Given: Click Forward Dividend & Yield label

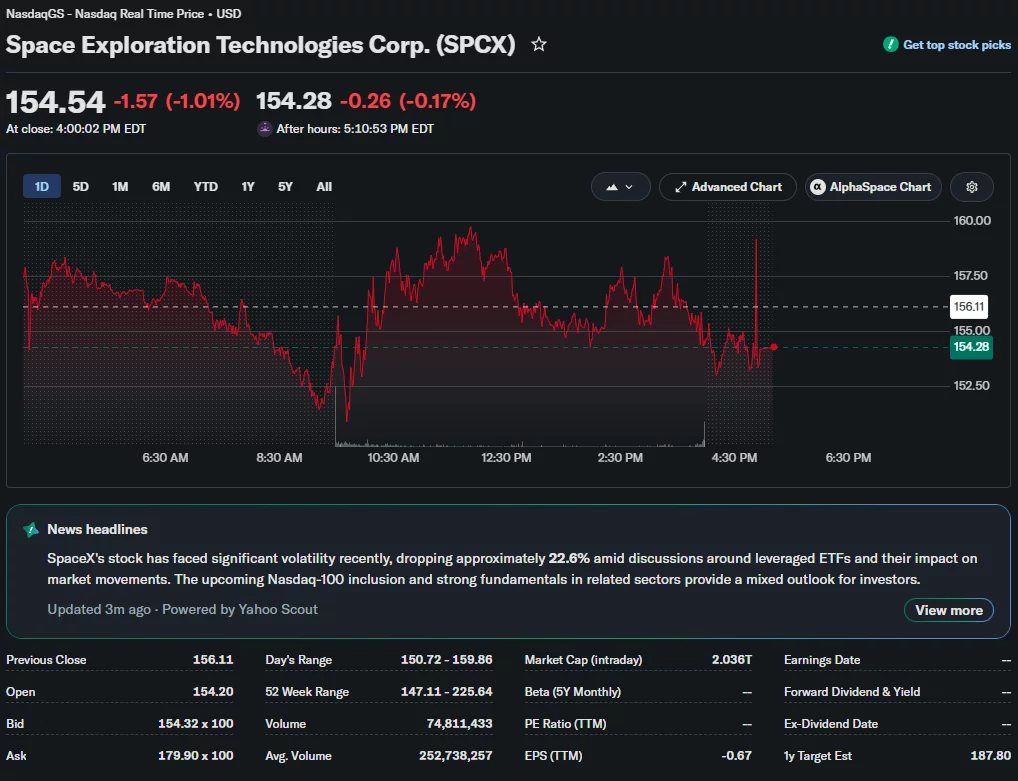Looking at the screenshot, I should pyautogui.click(x=852, y=691).
